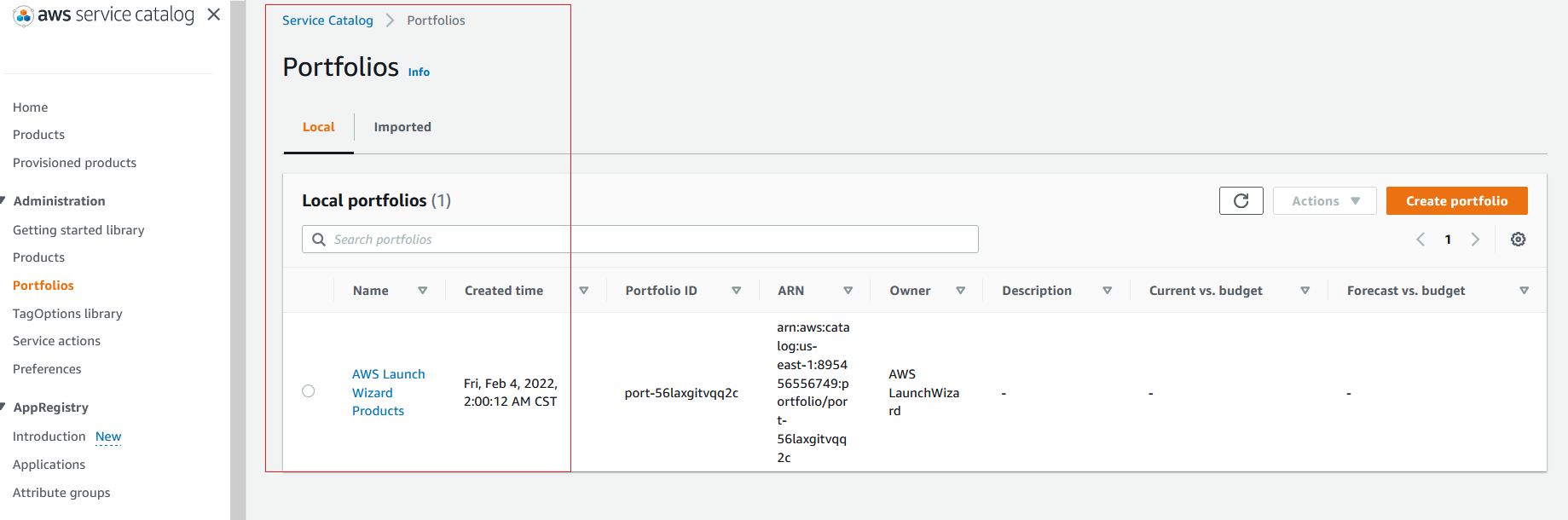1568x520 pixels.
Task: Open Attribute groups in AppRegistry
Action: (x=61, y=493)
